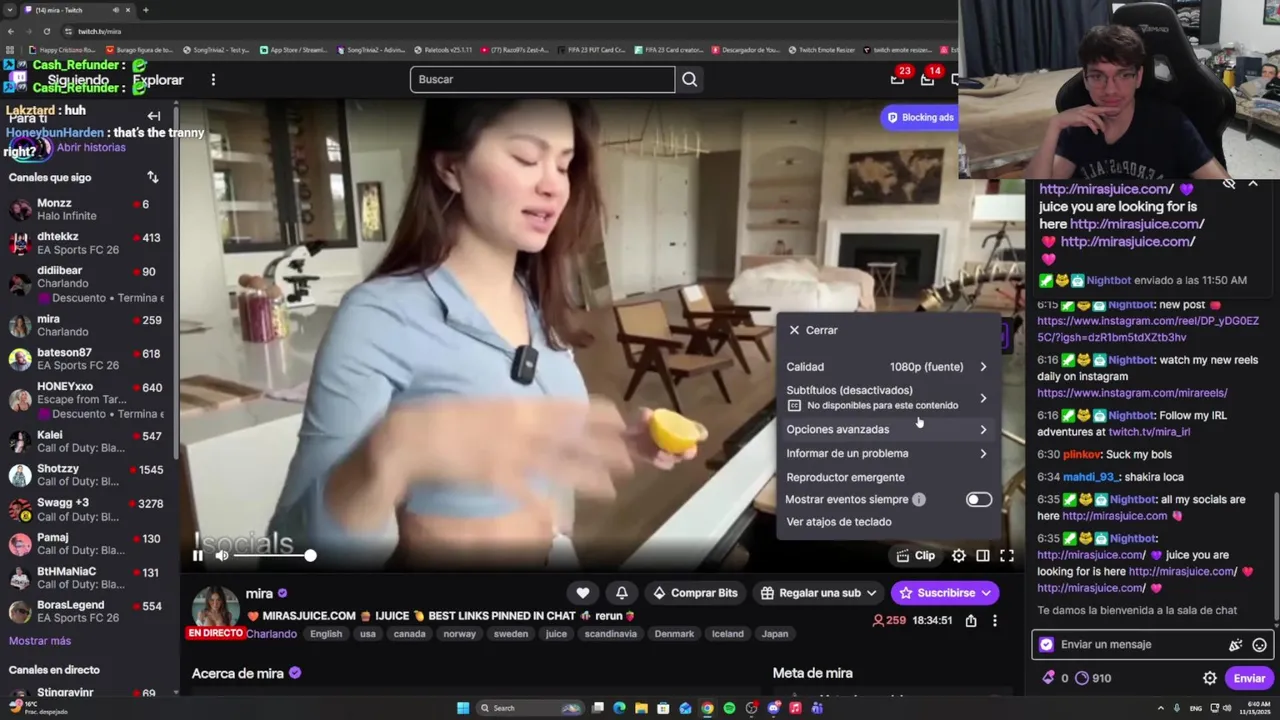The height and width of the screenshot is (720, 1280).
Task: Open Spotify from taskbar
Action: point(729,708)
